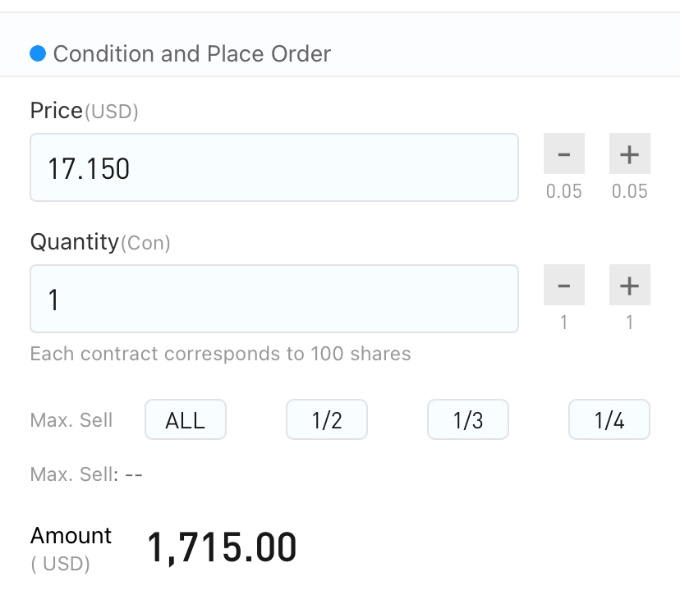Decrease contract quantity with minus button
This screenshot has height=595, width=680.
(x=564, y=285)
